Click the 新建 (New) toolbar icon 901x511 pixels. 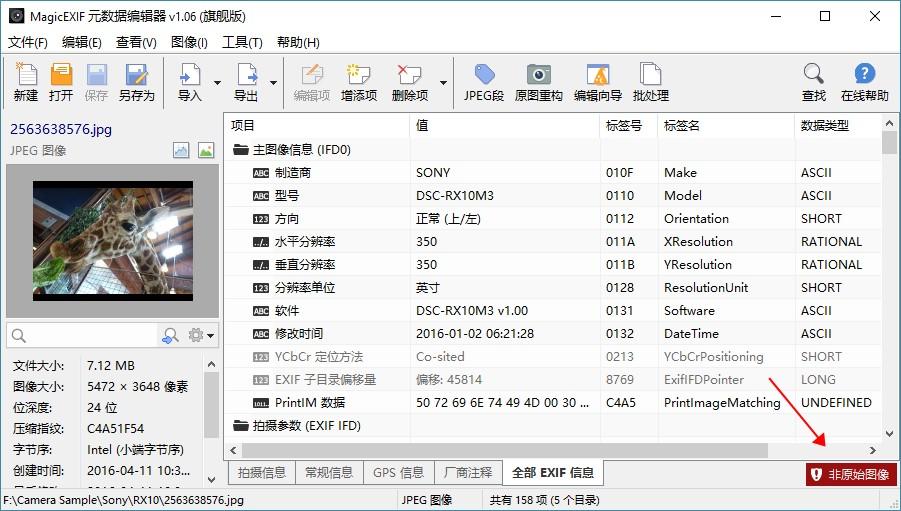click(x=26, y=74)
